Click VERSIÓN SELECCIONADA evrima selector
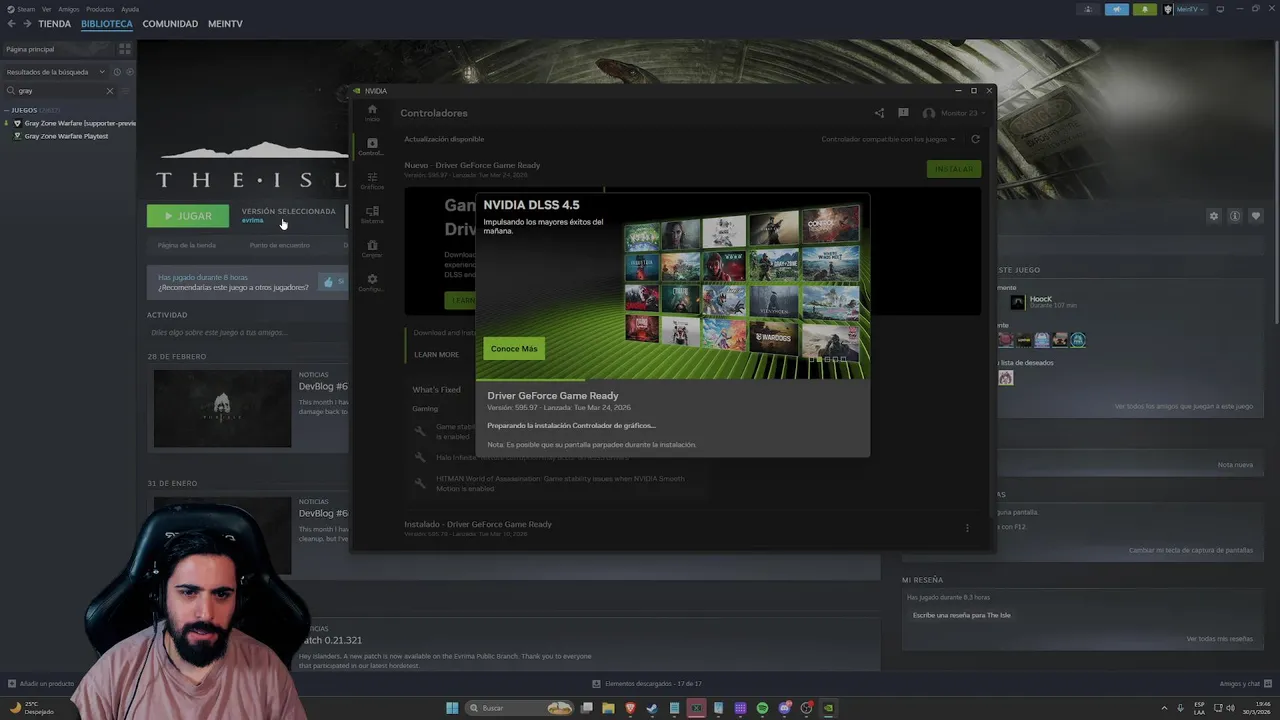1280x720 pixels. click(x=288, y=215)
